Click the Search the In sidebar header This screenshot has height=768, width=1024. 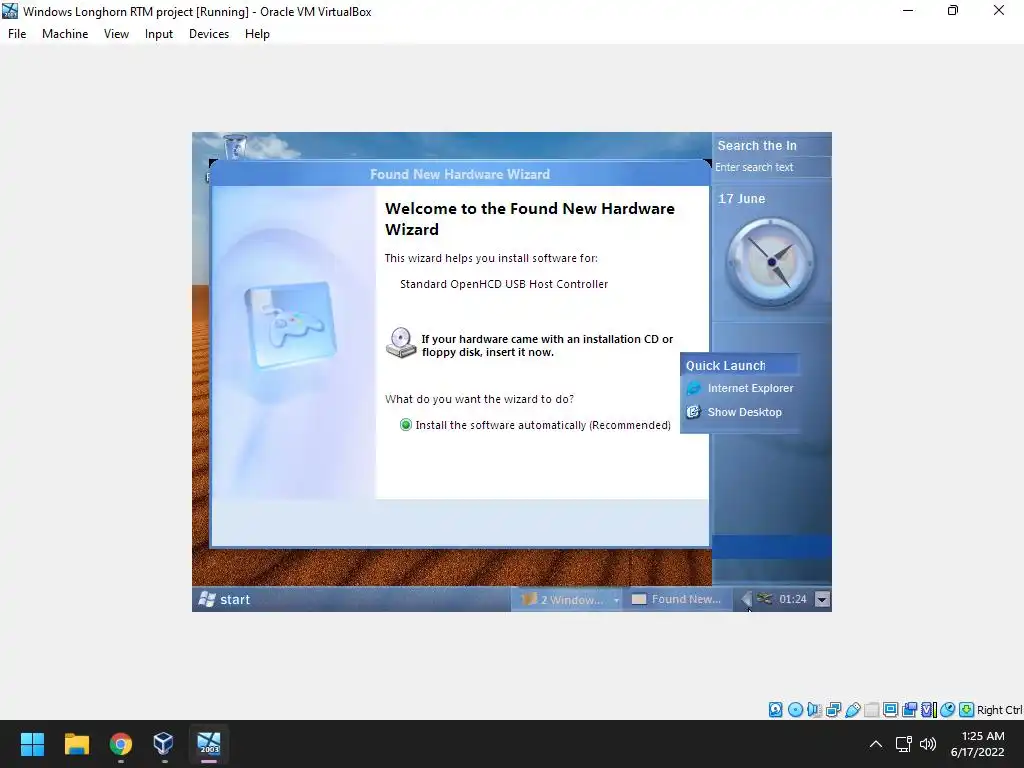[x=757, y=146]
